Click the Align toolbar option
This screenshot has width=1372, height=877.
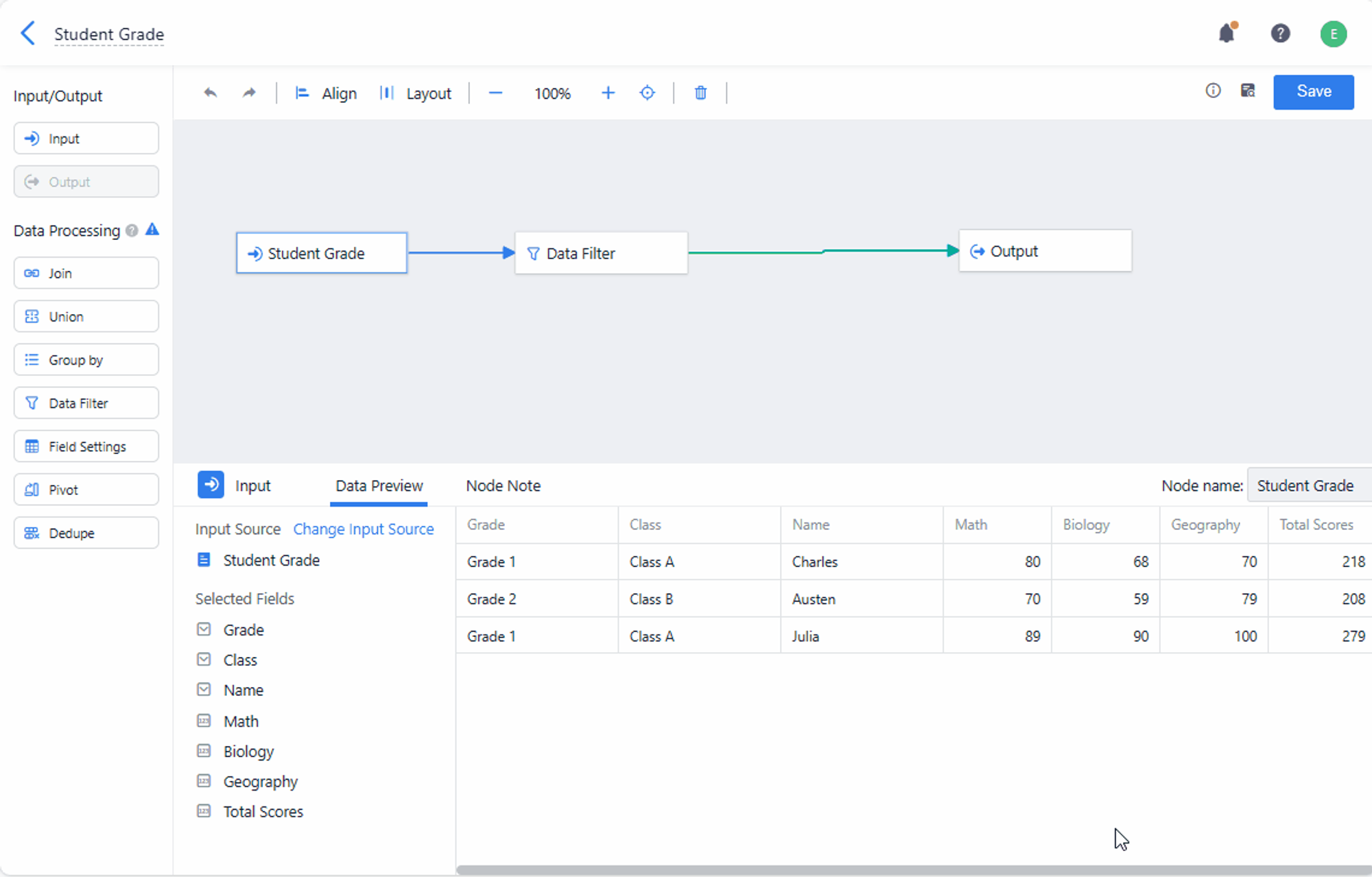click(326, 93)
